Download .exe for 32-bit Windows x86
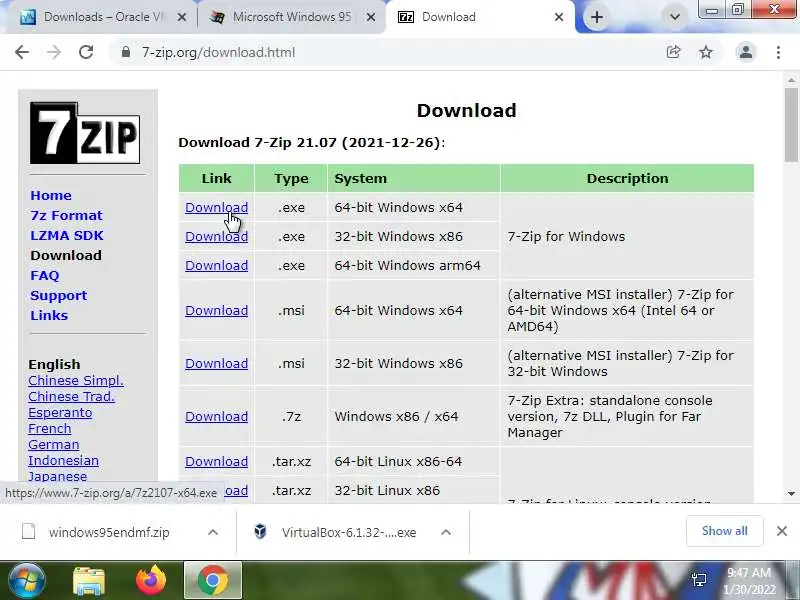 coord(216,237)
